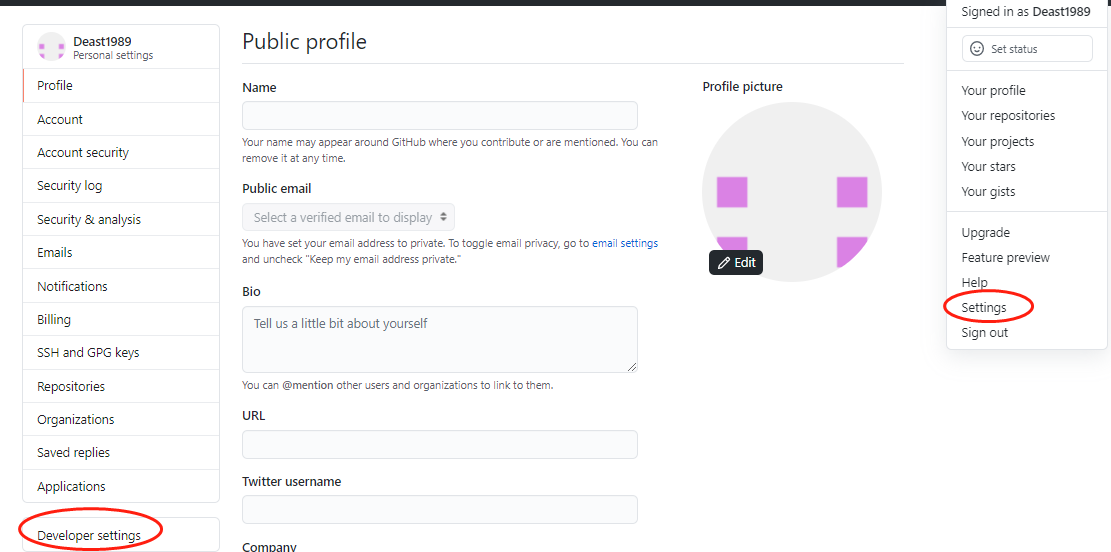This screenshot has width=1111, height=552.
Task: Select Sign out in the user menu
Action: tap(984, 332)
